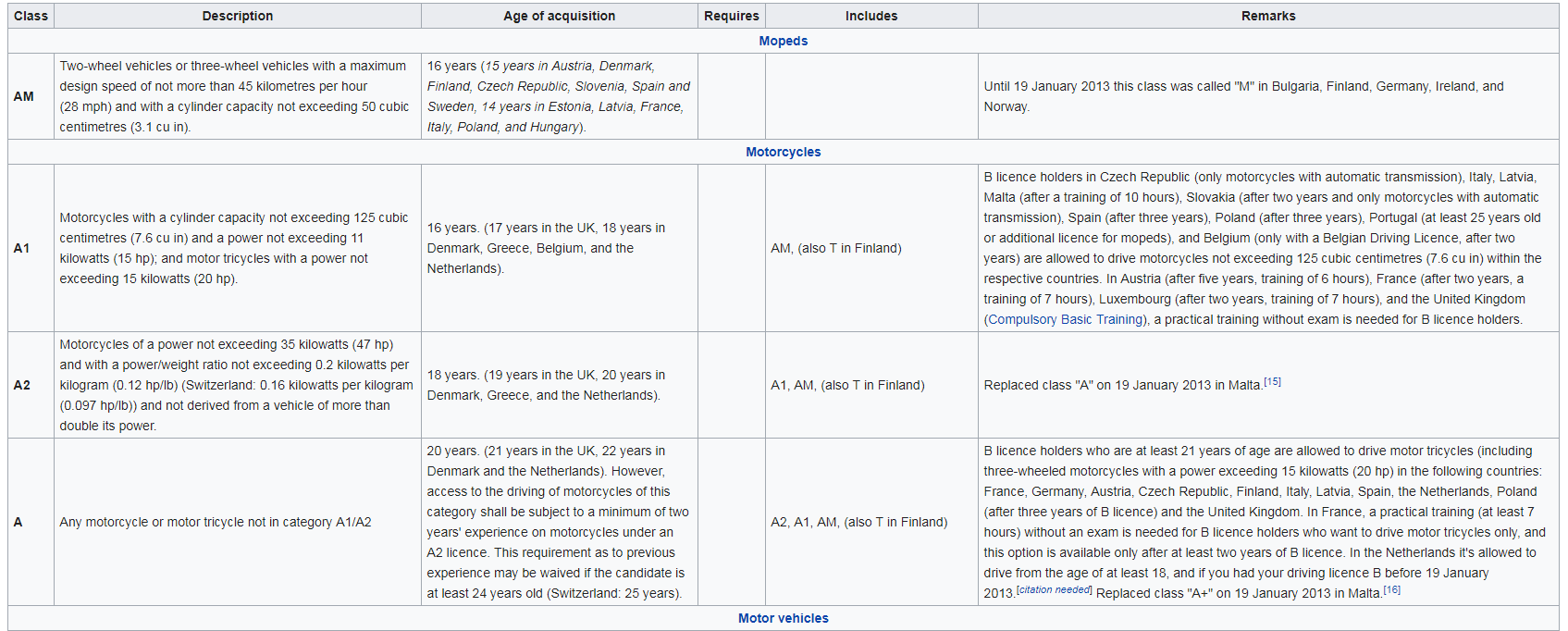
Task: Select the Requires column header
Action: pos(732,16)
